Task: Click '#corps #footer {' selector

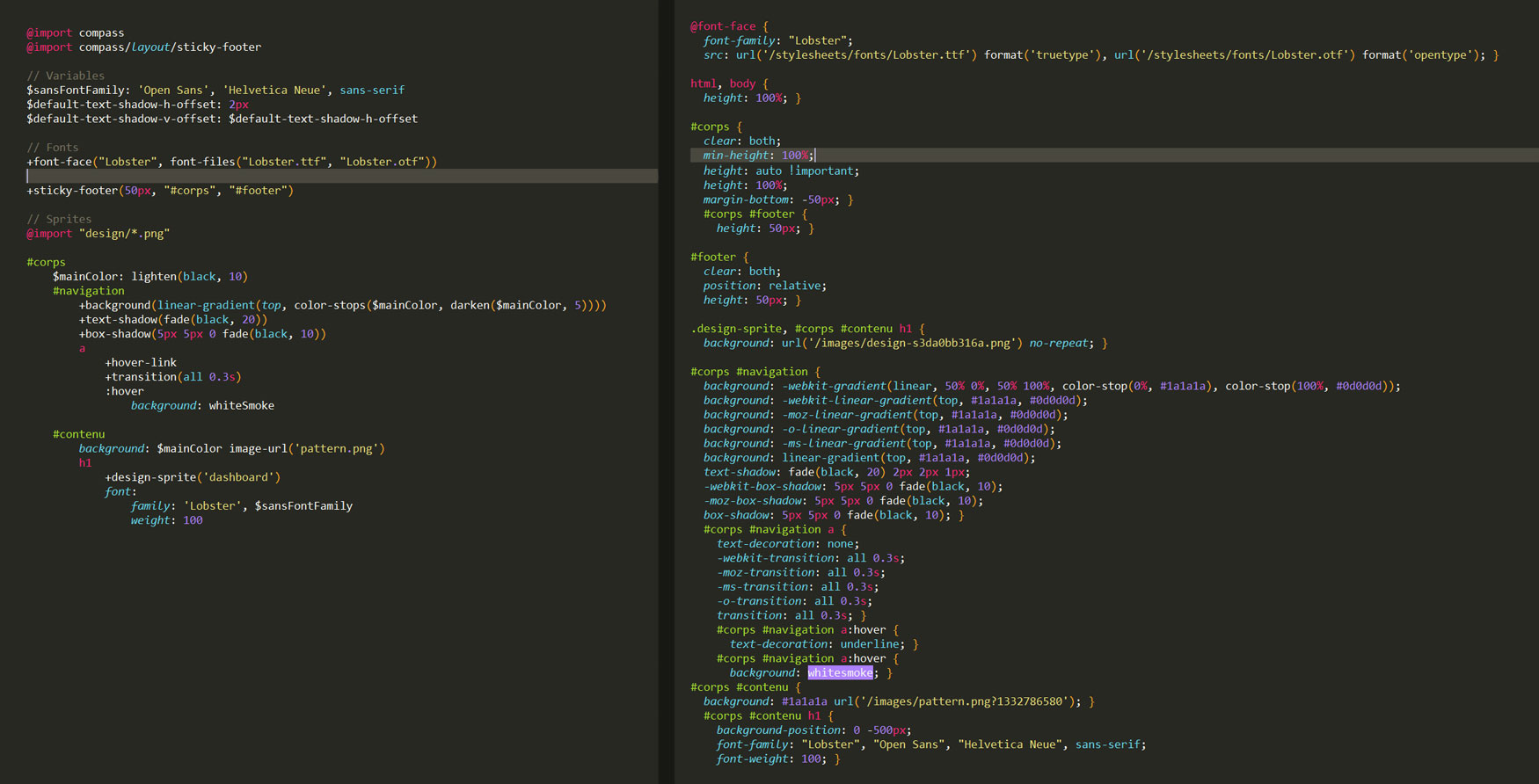Action: [755, 214]
